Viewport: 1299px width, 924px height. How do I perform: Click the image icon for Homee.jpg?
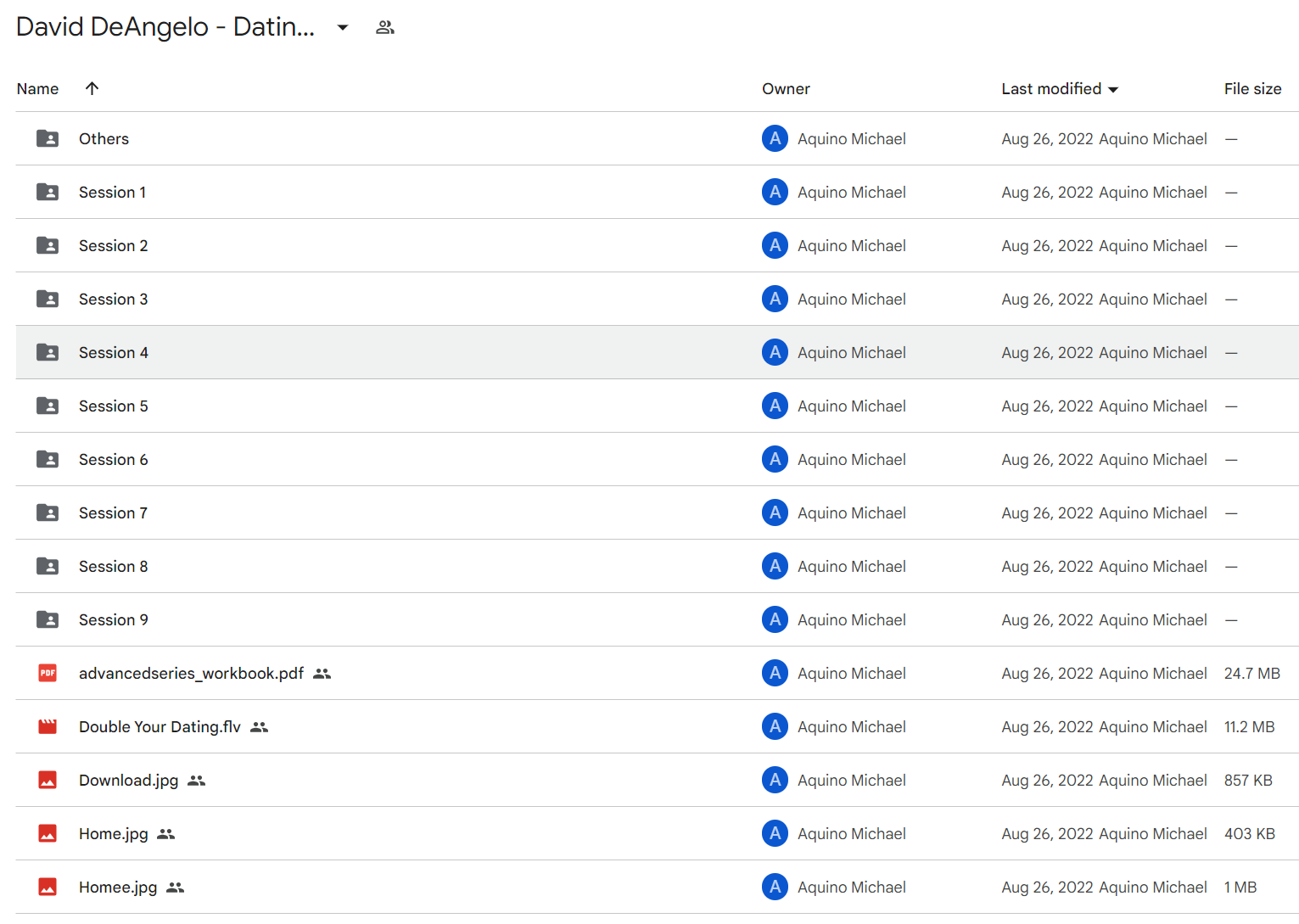pyautogui.click(x=48, y=887)
